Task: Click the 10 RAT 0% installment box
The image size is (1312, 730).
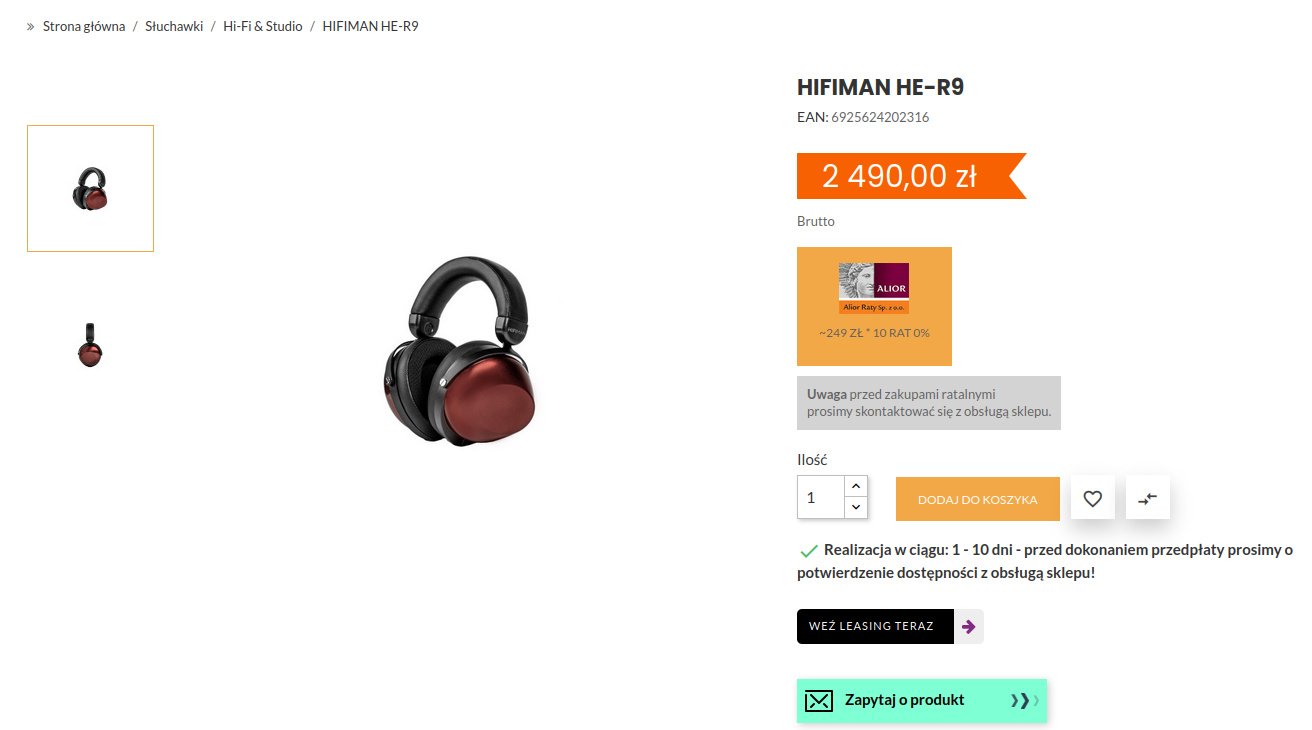Action: (874, 306)
